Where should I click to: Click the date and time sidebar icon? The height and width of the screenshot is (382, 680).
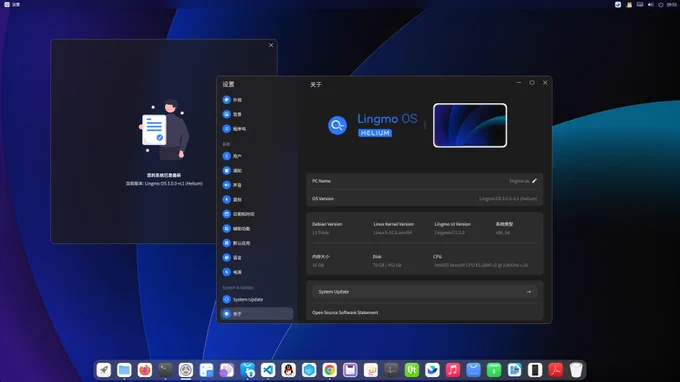(226, 214)
